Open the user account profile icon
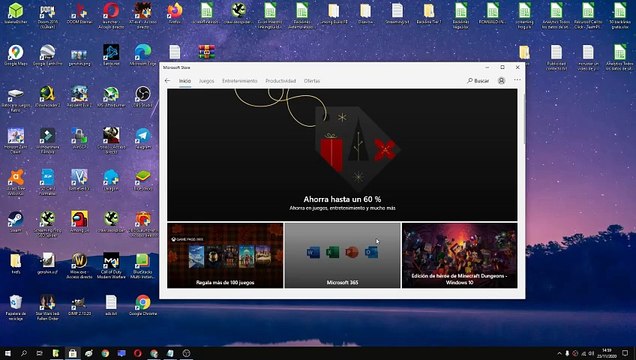This screenshot has height=360, width=636. click(501, 81)
